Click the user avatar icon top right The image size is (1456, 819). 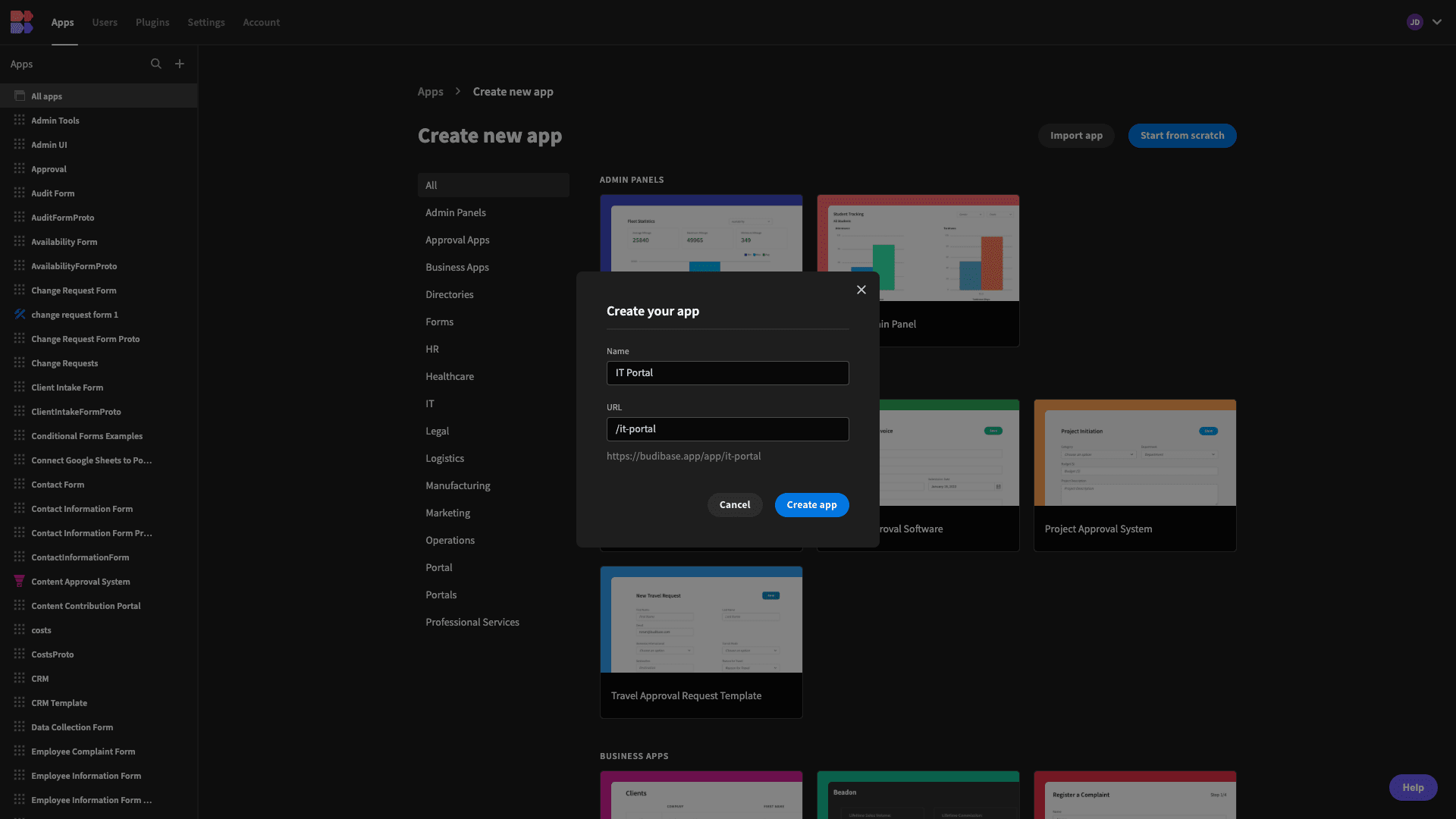tap(1415, 22)
